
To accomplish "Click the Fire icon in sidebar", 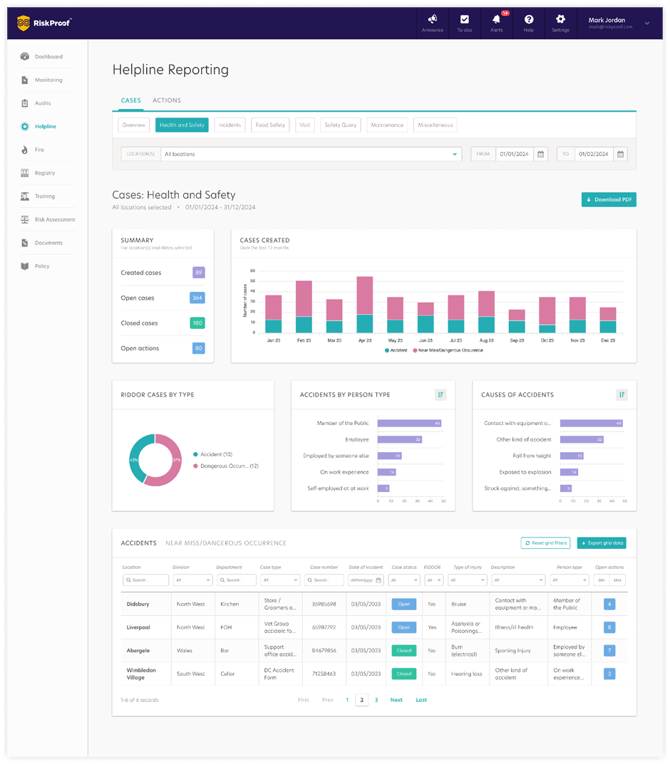I will [x=25, y=150].
